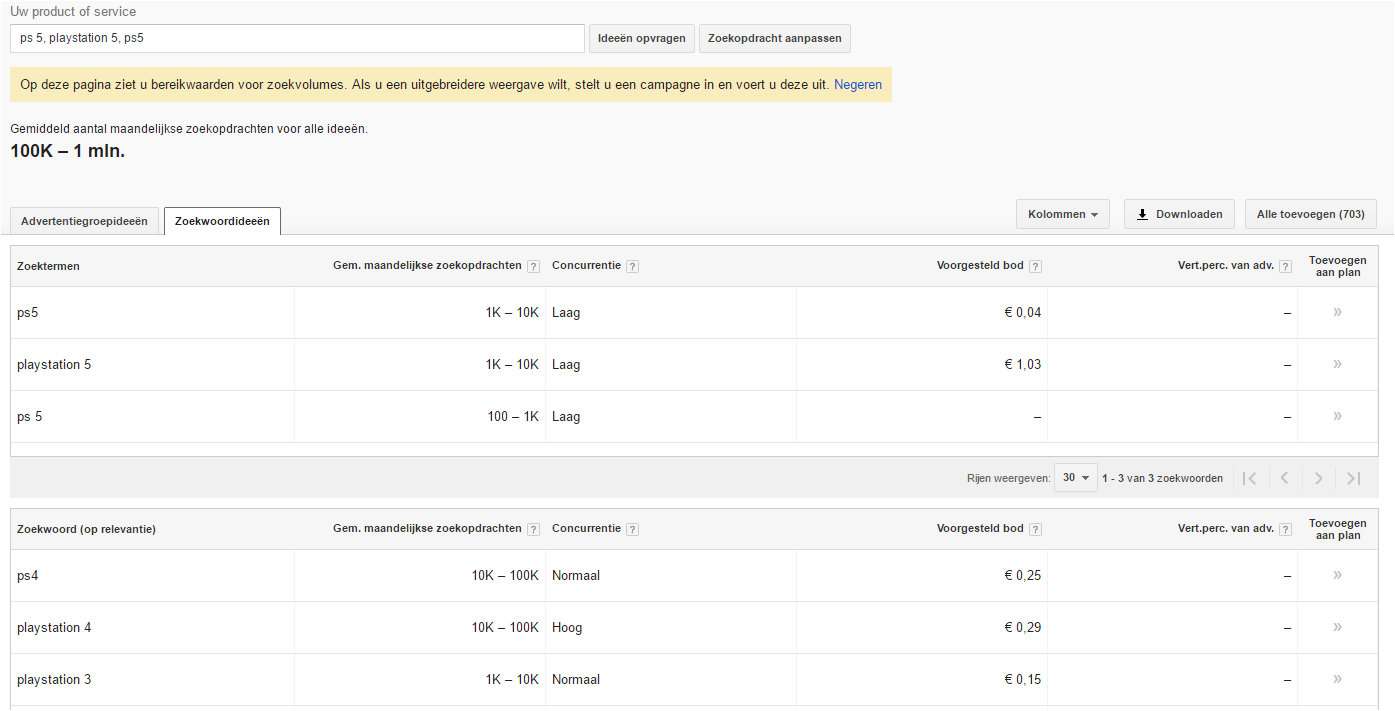Switch to Advertentiegroepideeën tab
The image size is (1395, 711).
pos(84,221)
